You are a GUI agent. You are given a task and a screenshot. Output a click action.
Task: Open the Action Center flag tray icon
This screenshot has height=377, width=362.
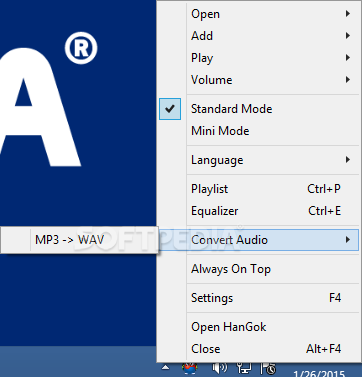(267, 369)
